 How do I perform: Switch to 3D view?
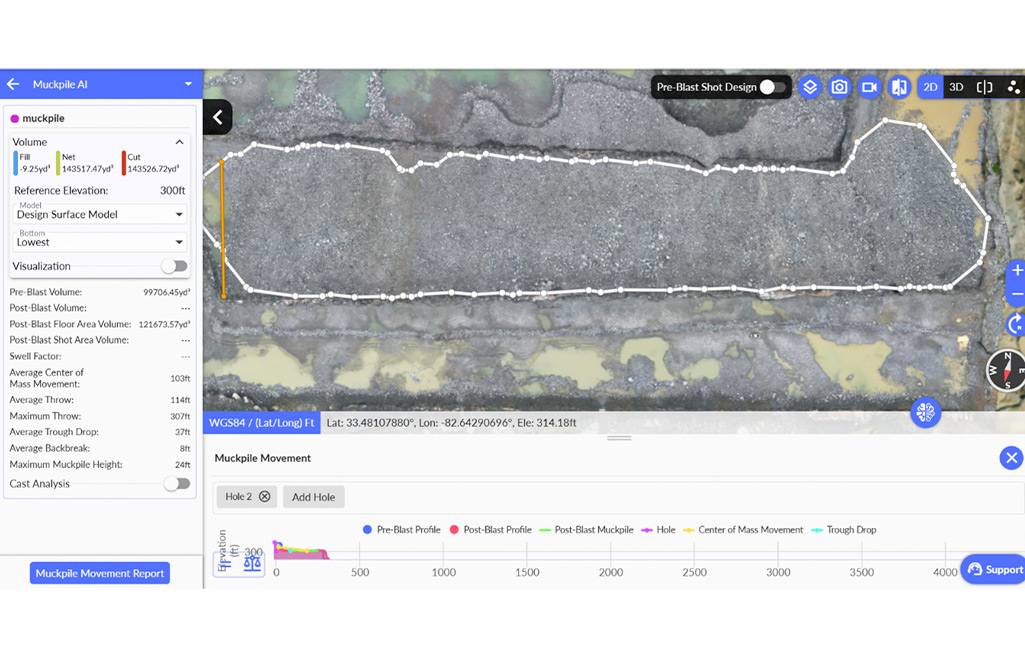(x=956, y=87)
